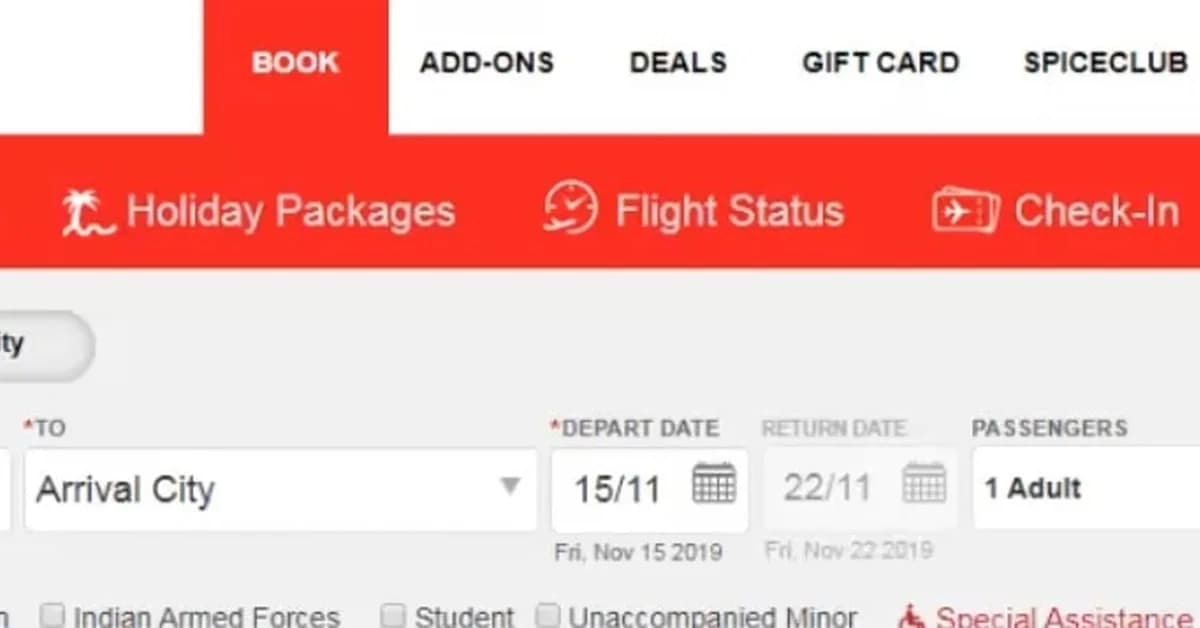
Task: Click the GIFT CARD link
Action: (880, 62)
